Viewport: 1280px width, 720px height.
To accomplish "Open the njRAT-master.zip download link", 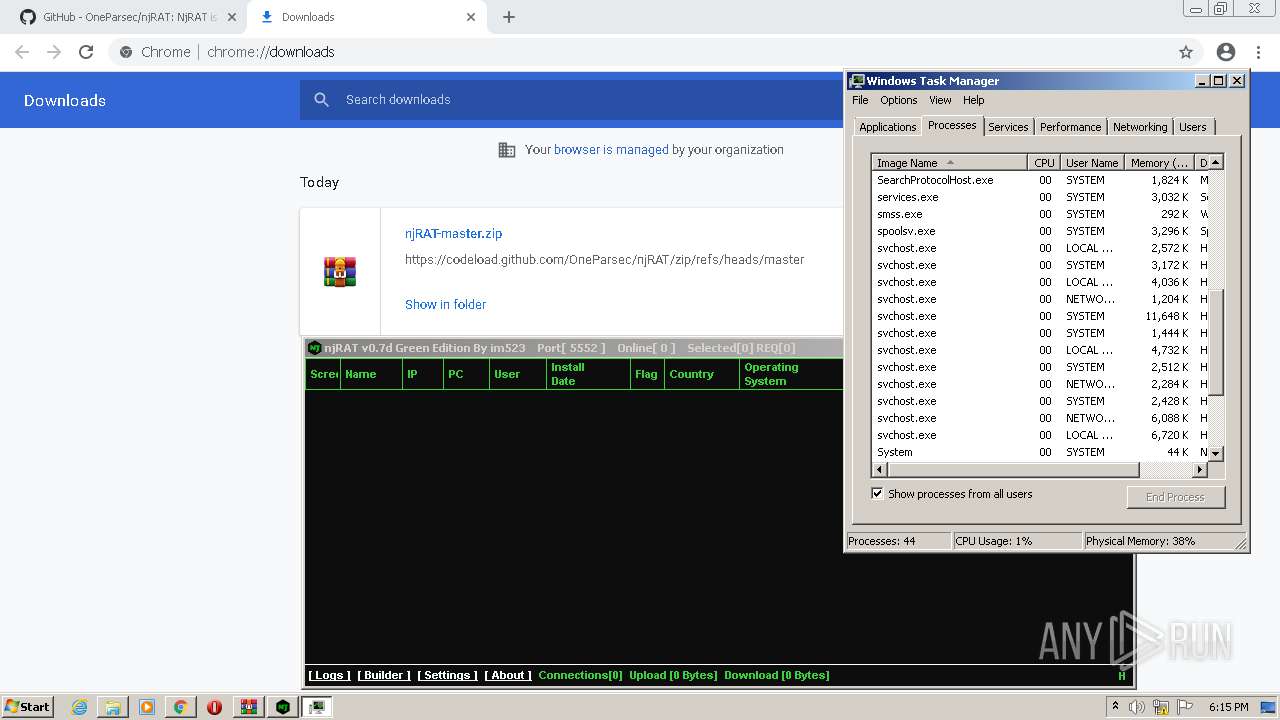I will tap(453, 234).
